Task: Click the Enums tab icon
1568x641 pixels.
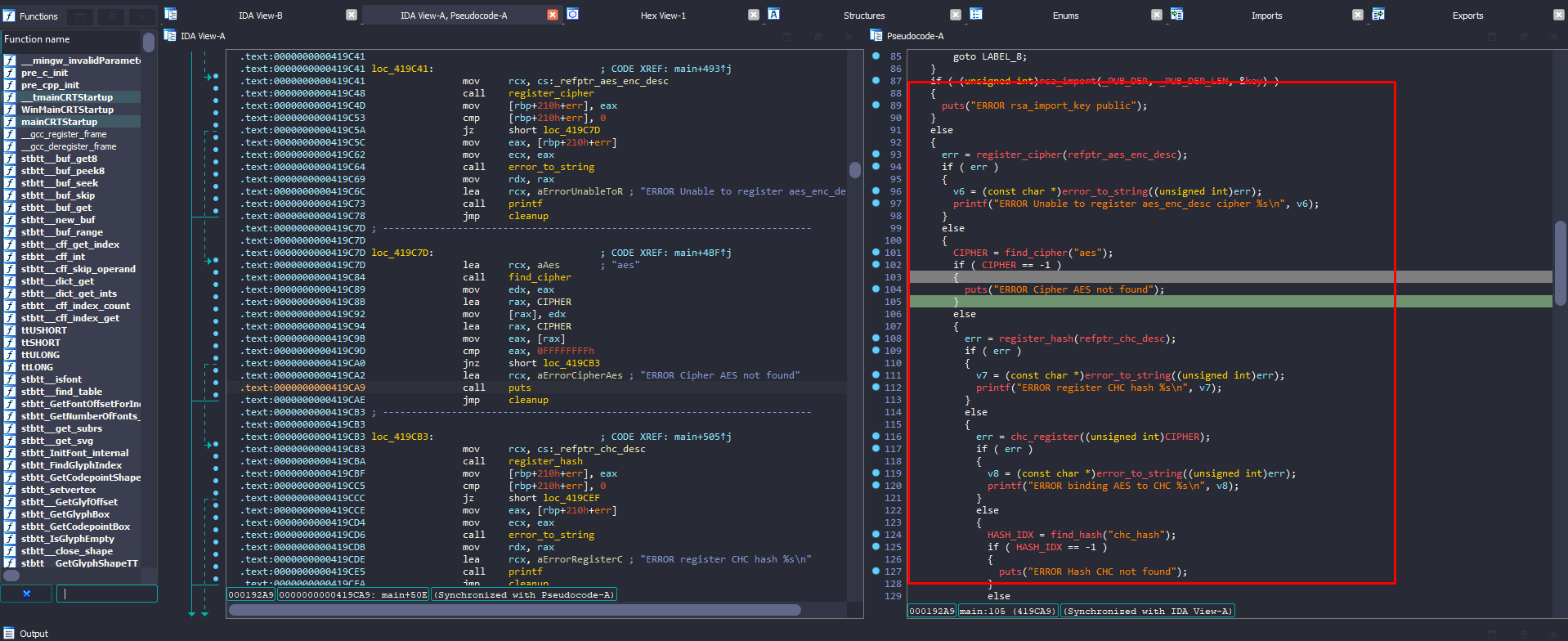Action: tap(975, 14)
